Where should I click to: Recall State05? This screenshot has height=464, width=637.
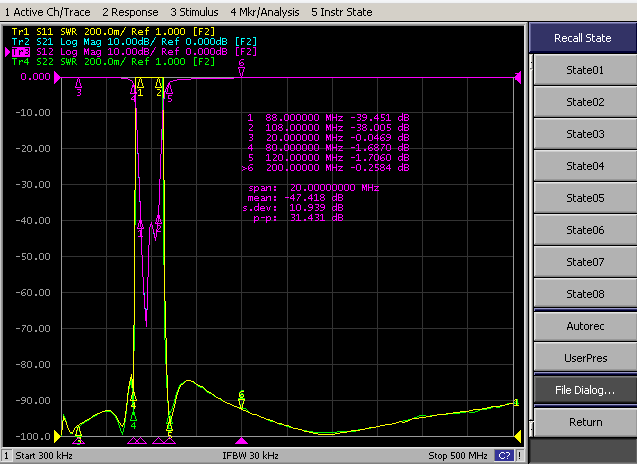(585, 198)
